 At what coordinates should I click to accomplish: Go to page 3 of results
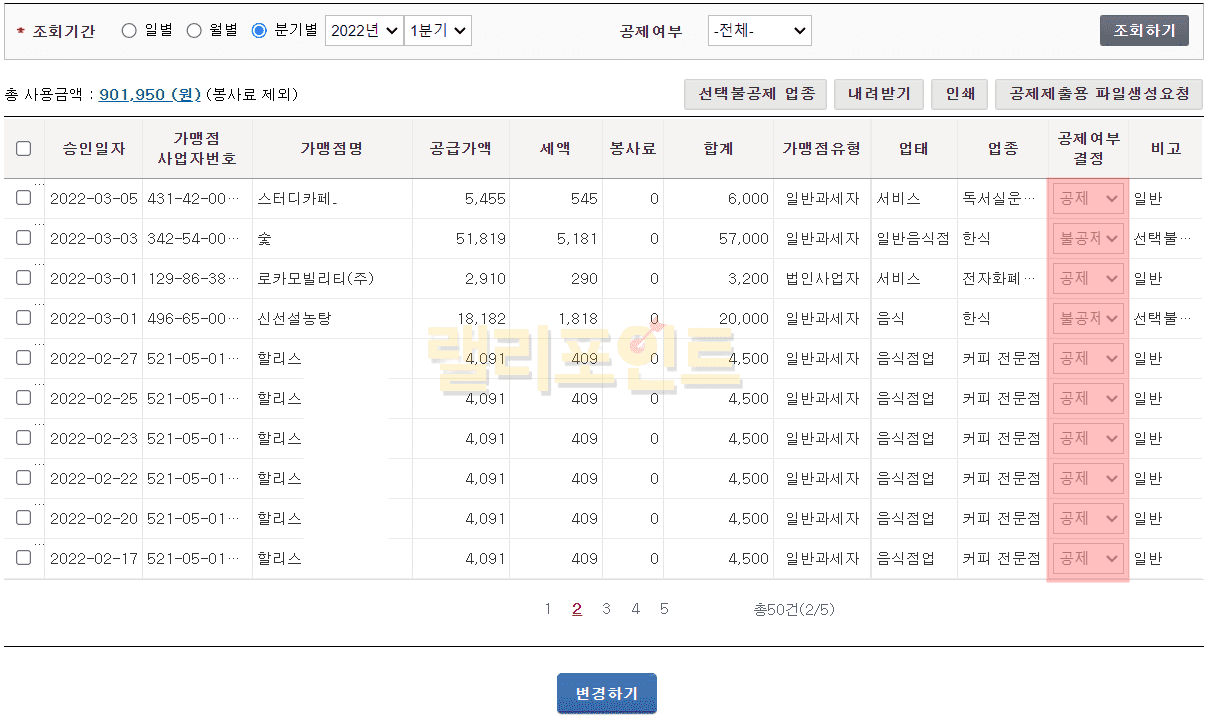(606, 609)
